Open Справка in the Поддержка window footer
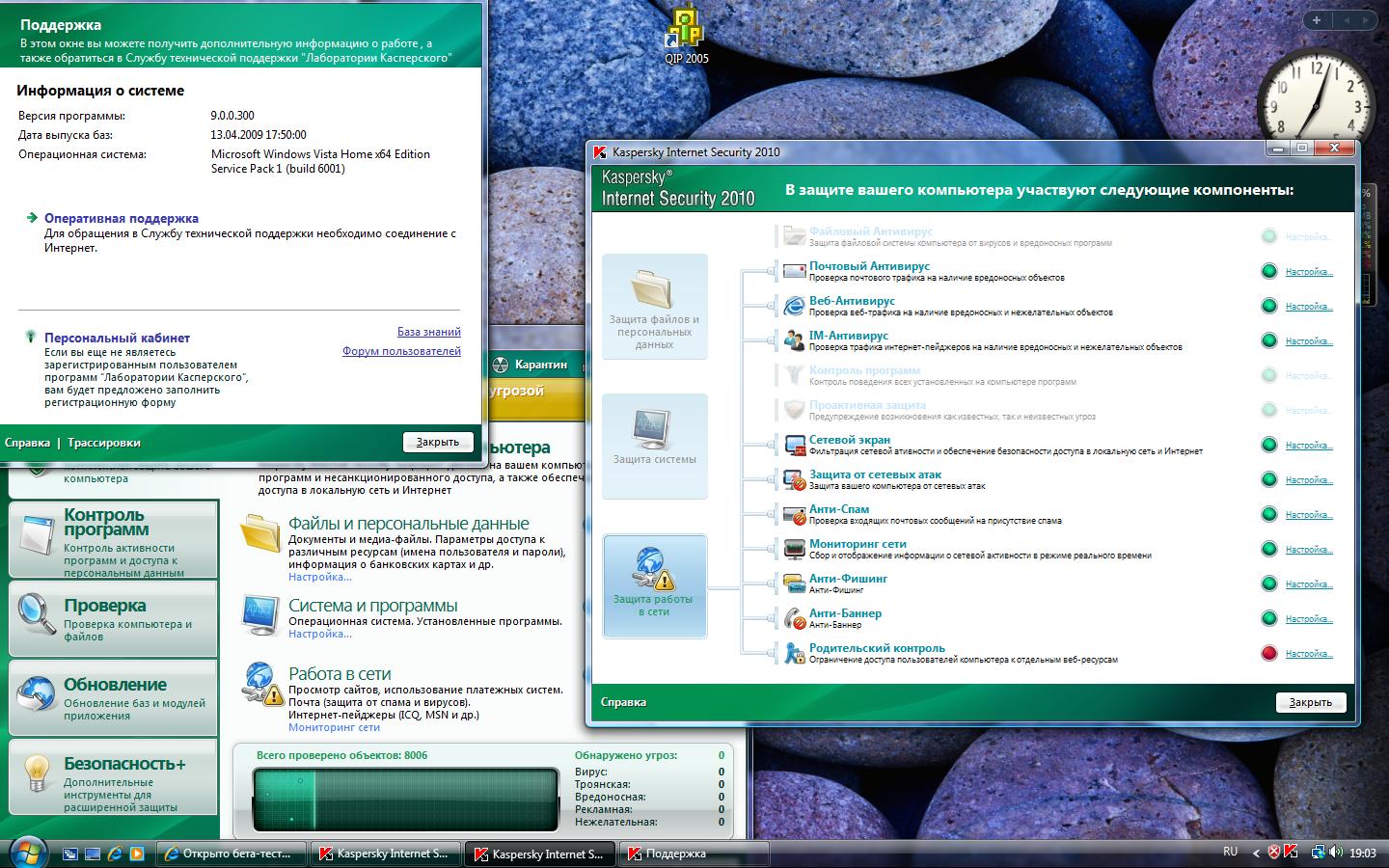Screen dimensions: 1389x868 click(27, 443)
